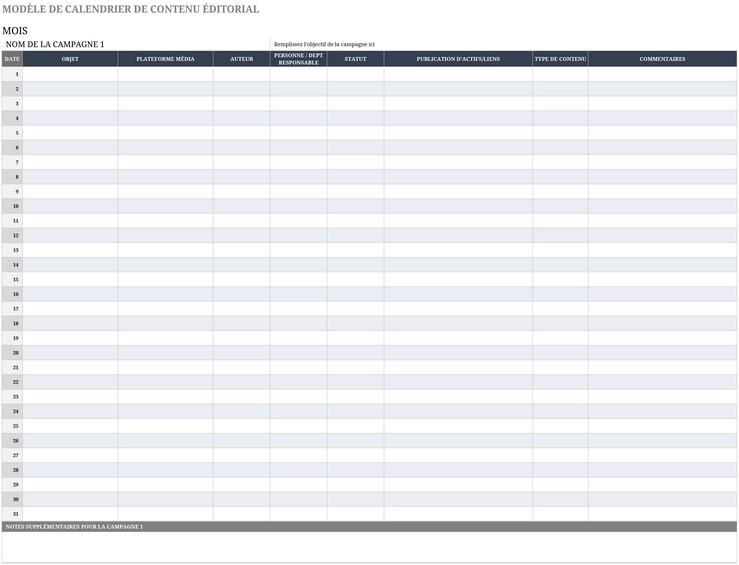This screenshot has width=739, height=565.
Task: Click the OBJET cell in row 1
Action: pos(70,74)
